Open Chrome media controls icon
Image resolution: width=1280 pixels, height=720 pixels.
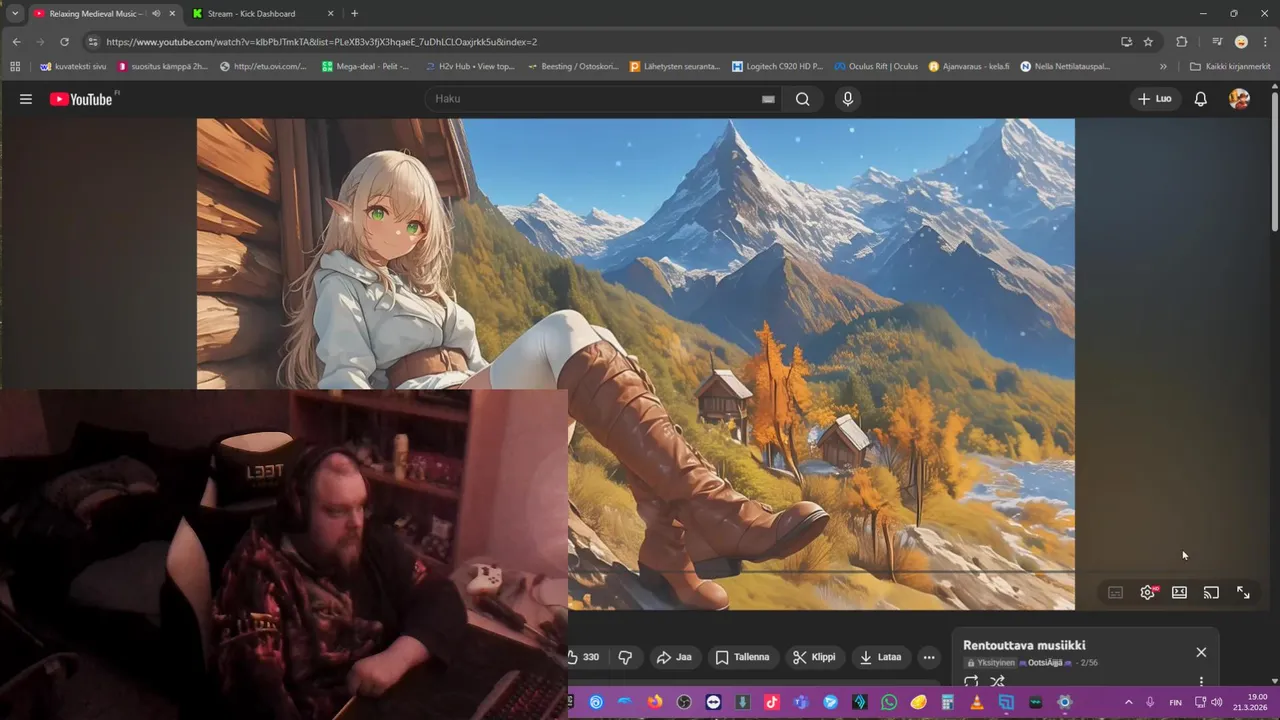tap(1217, 42)
